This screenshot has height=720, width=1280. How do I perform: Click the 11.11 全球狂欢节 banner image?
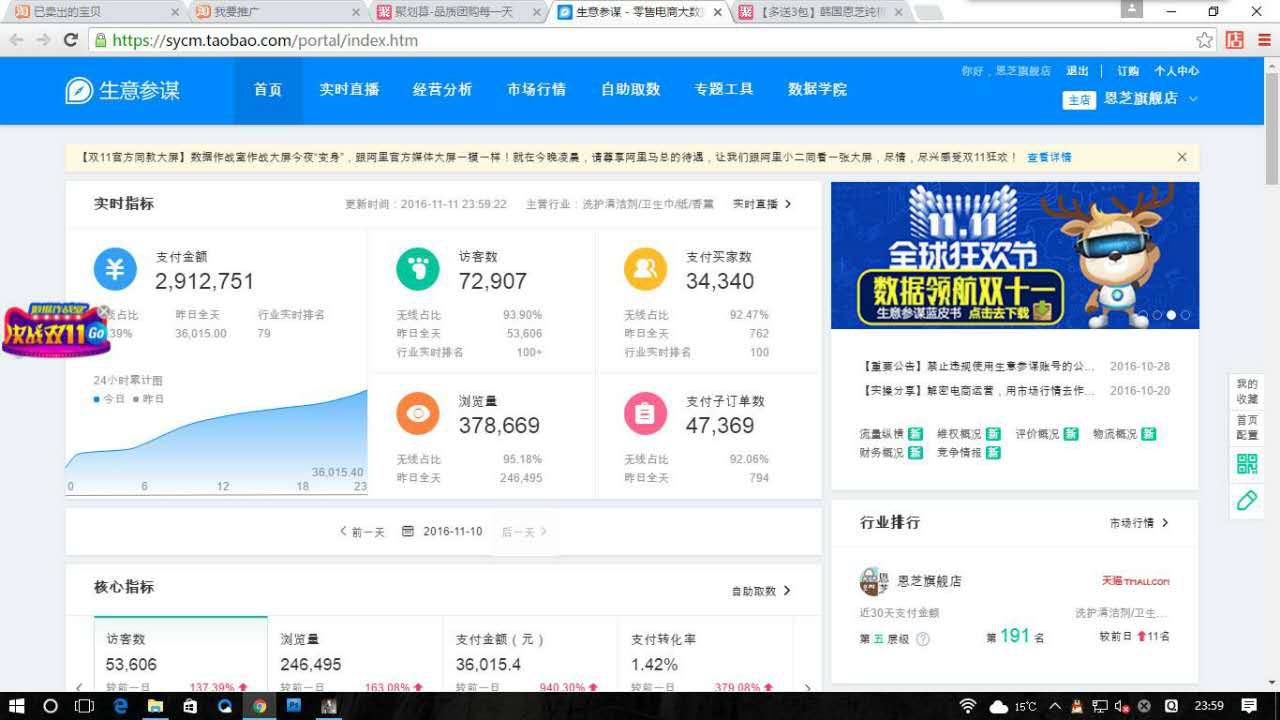[x=1015, y=255]
